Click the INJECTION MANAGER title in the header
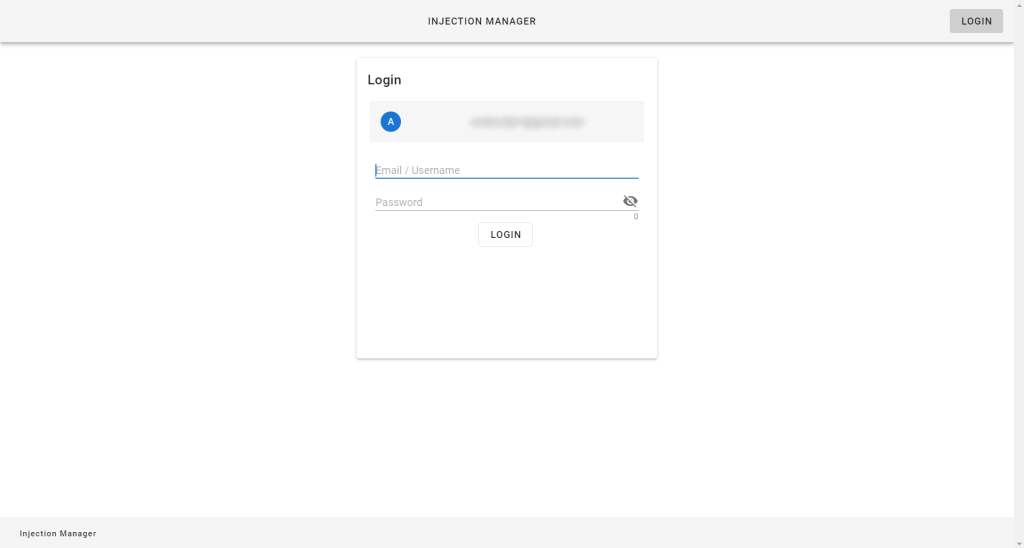1024x548 pixels. [482, 21]
